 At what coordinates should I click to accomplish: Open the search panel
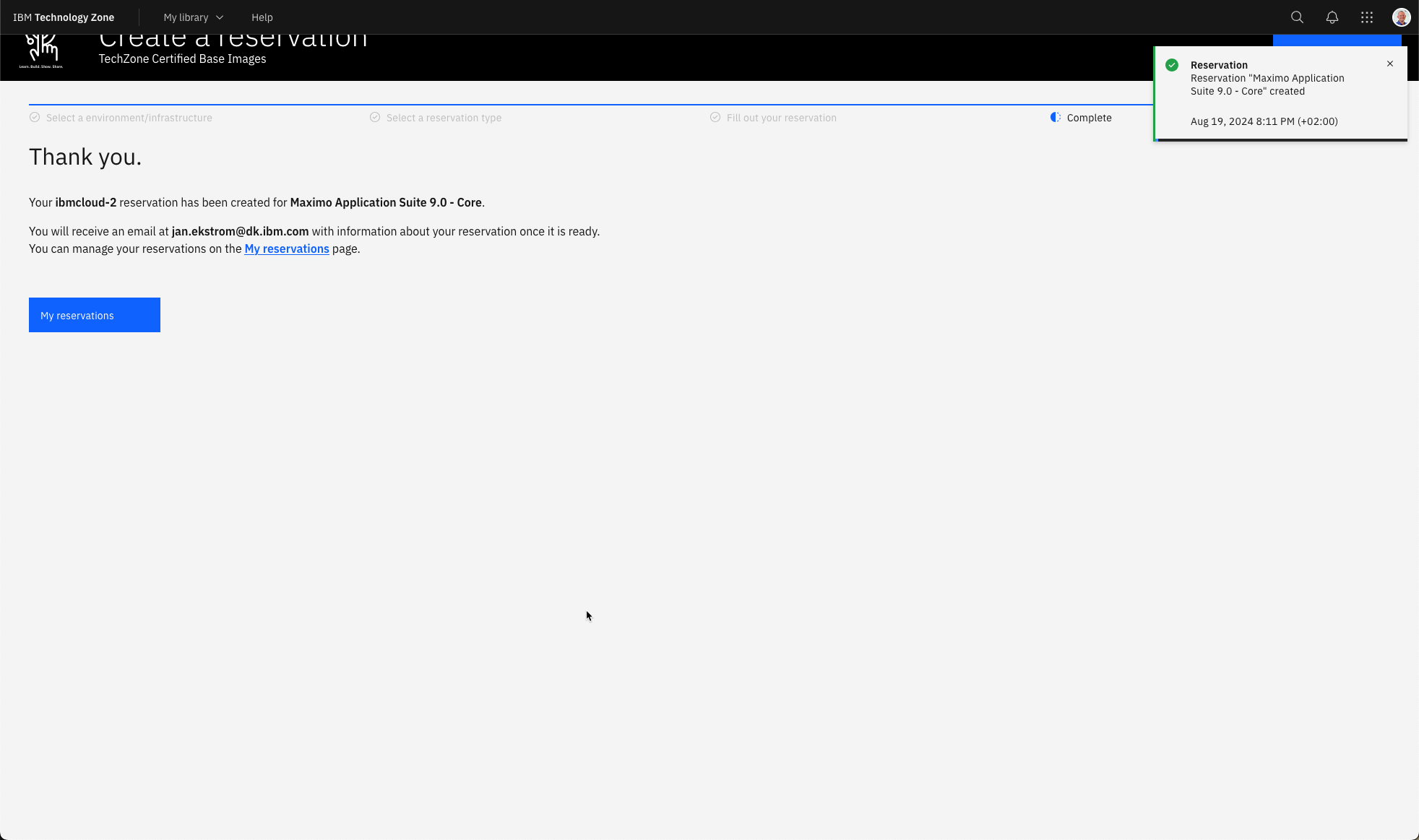[1297, 17]
